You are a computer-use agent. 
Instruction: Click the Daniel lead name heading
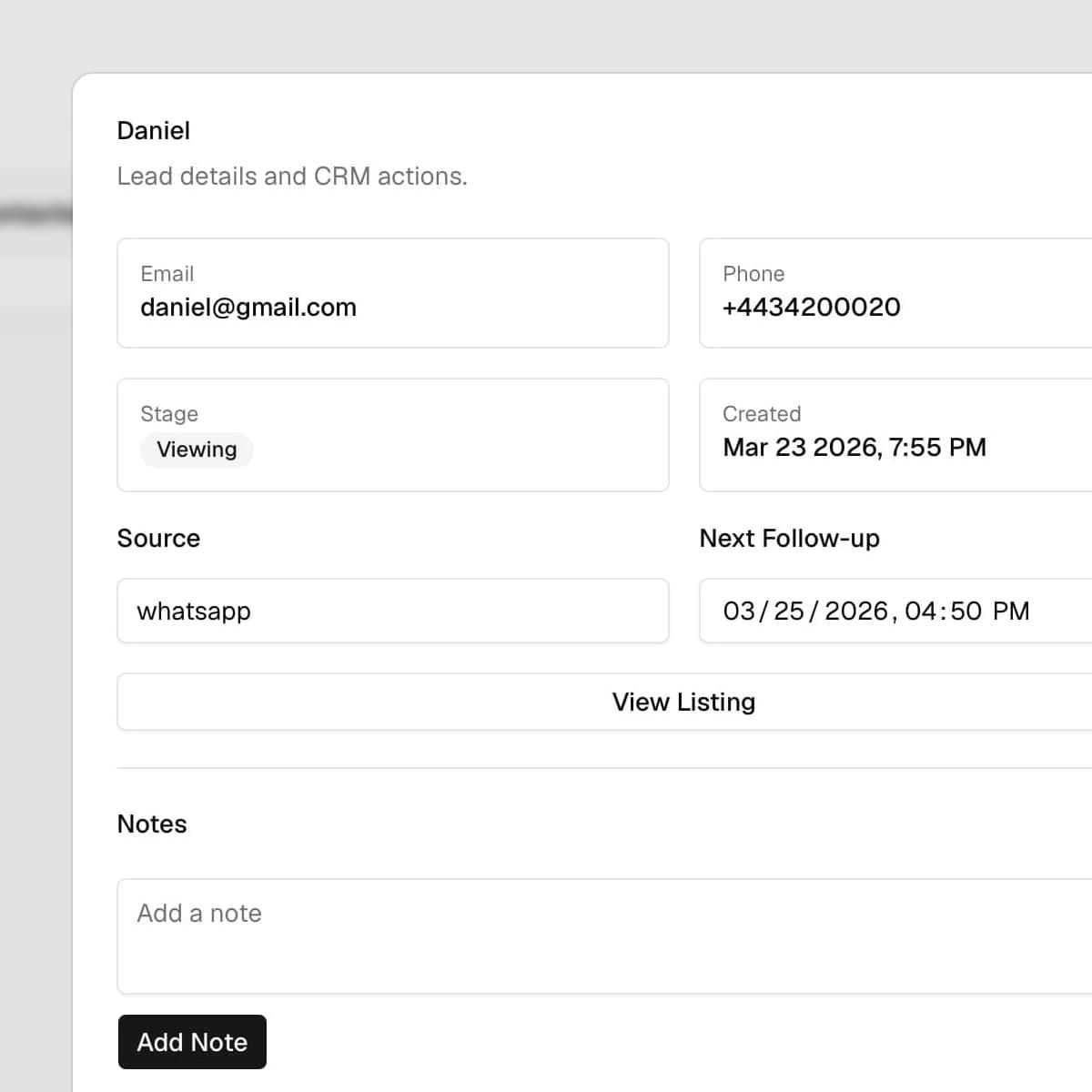pyautogui.click(x=154, y=131)
